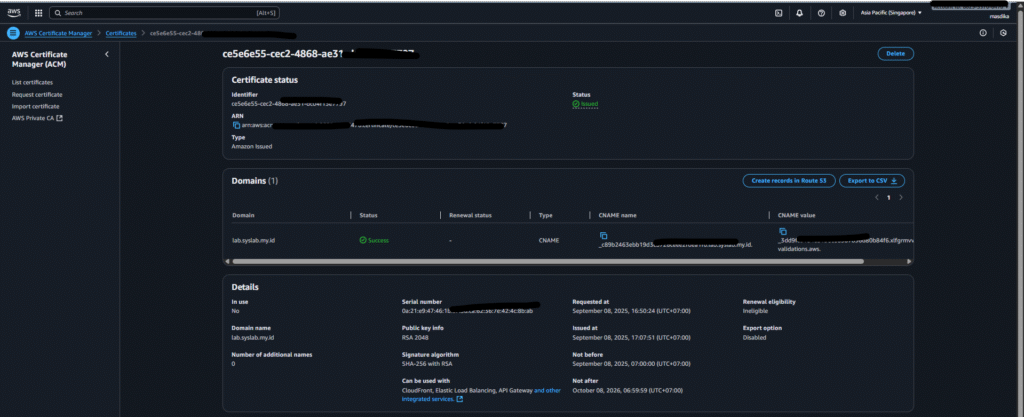The image size is (1024, 417).
Task: Click the 'RSA 2048' public key value
Action: click(x=415, y=337)
